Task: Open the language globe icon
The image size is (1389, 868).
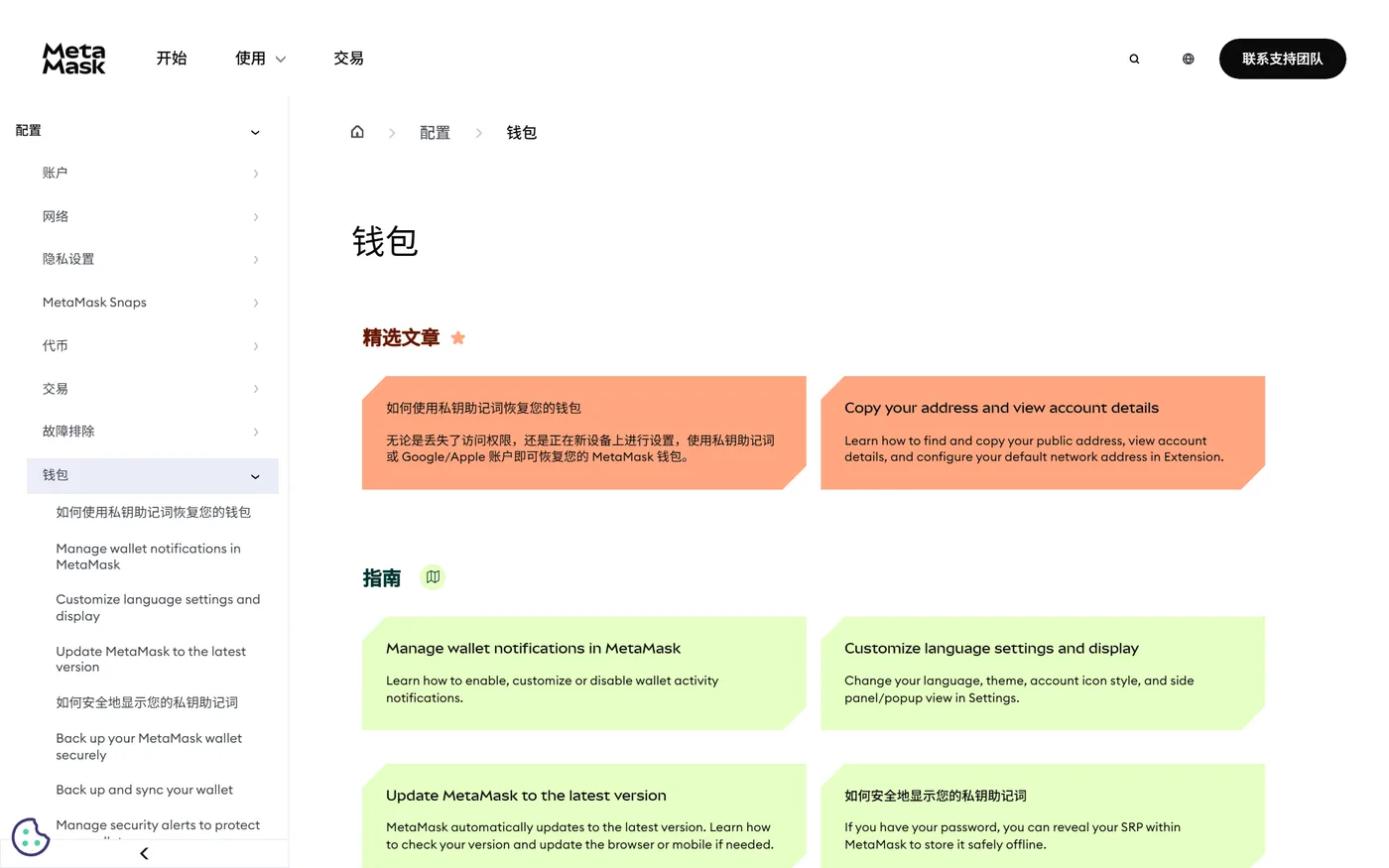Action: (1188, 59)
